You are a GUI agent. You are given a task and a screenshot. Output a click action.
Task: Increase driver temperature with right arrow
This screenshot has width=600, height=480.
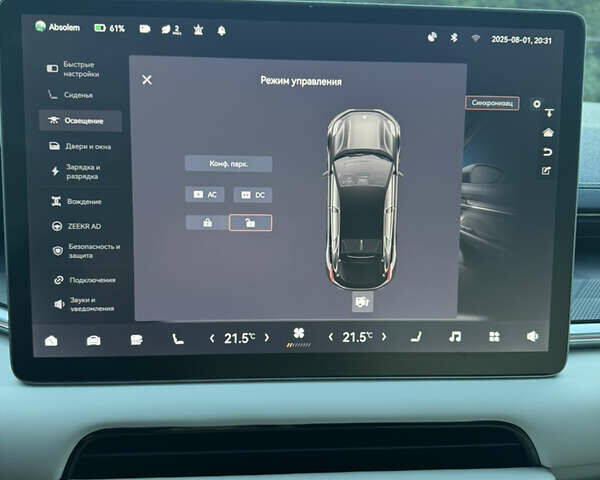click(266, 338)
